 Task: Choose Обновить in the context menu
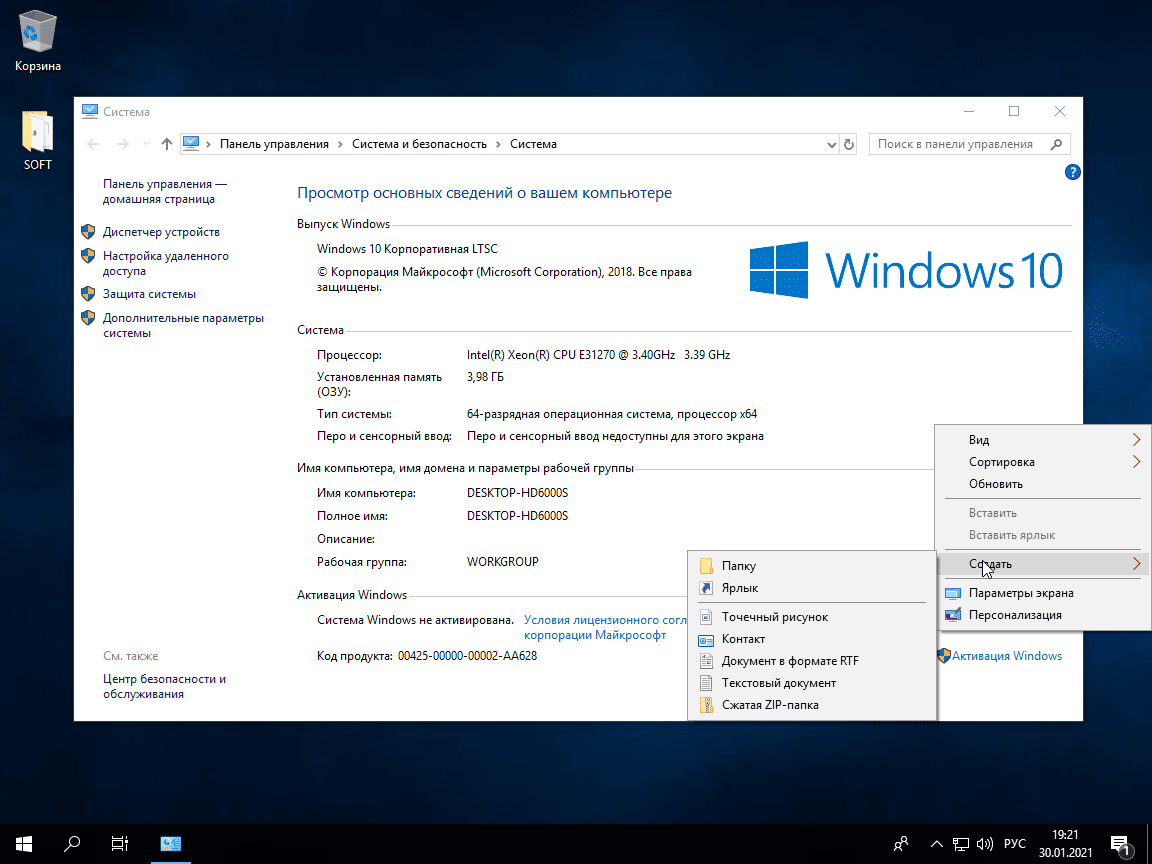coord(1043,484)
